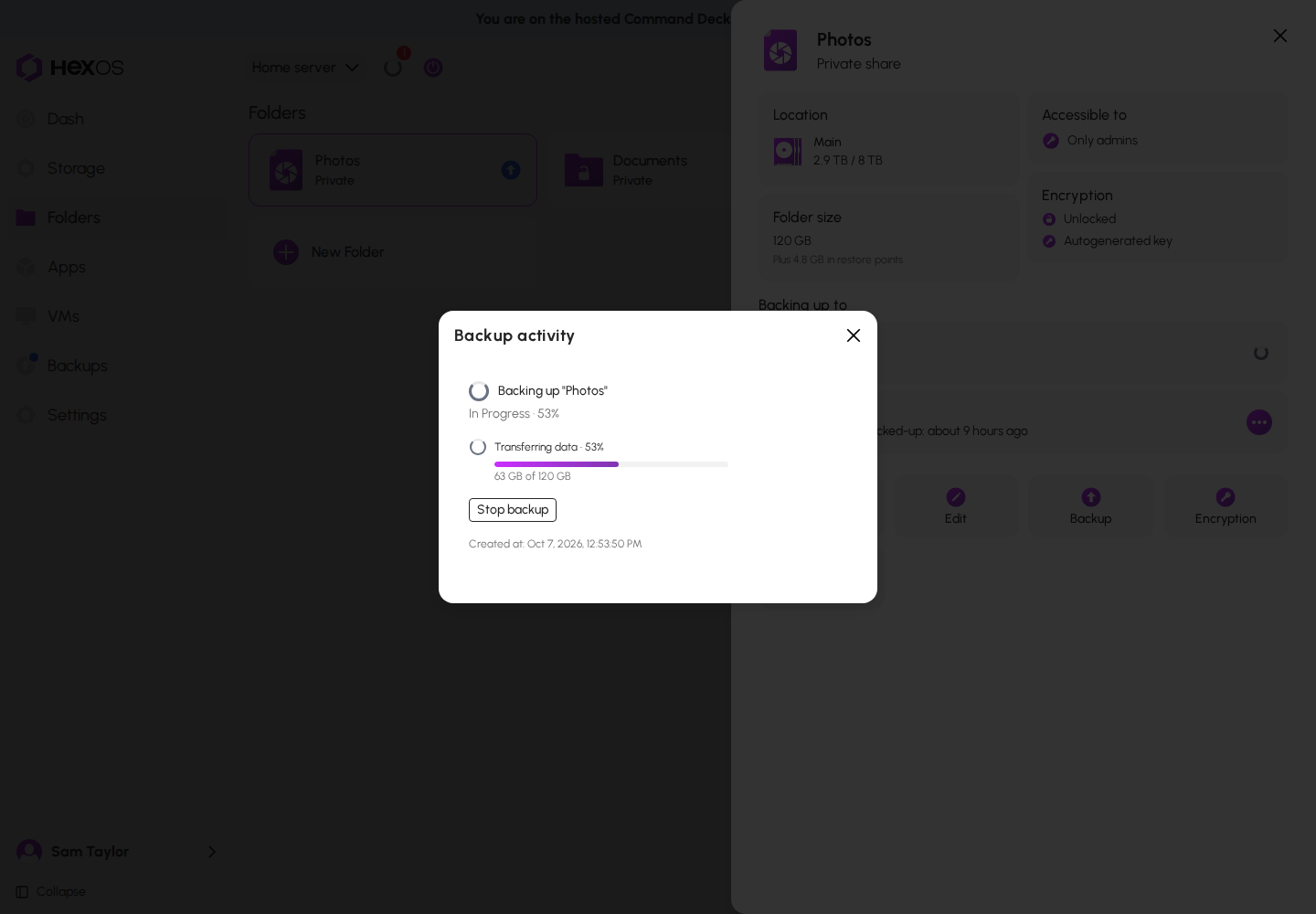Click the spinner beside Transferring data
Image resolution: width=1316 pixels, height=914 pixels.
478,447
